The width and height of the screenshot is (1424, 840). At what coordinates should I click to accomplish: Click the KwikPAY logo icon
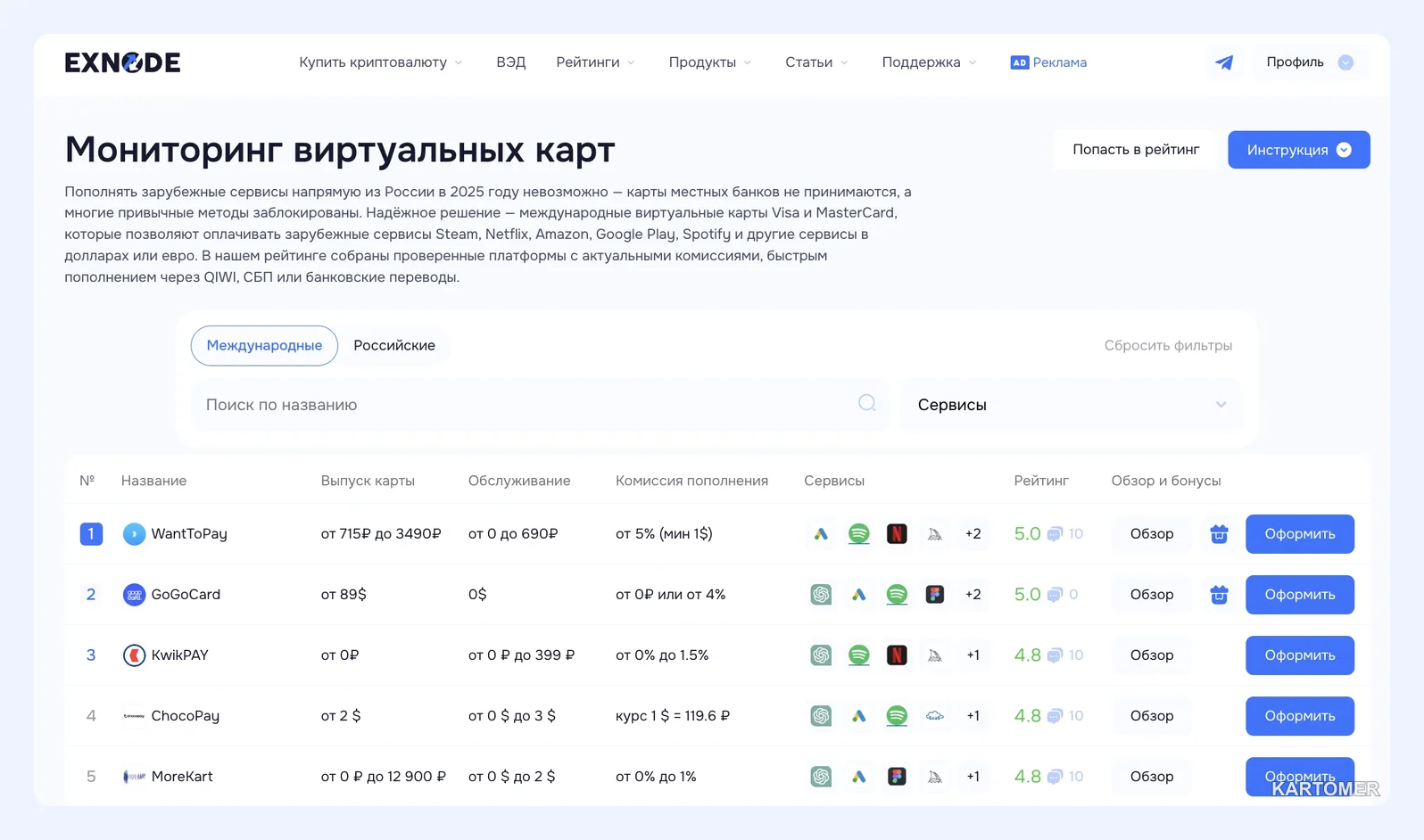coord(134,655)
